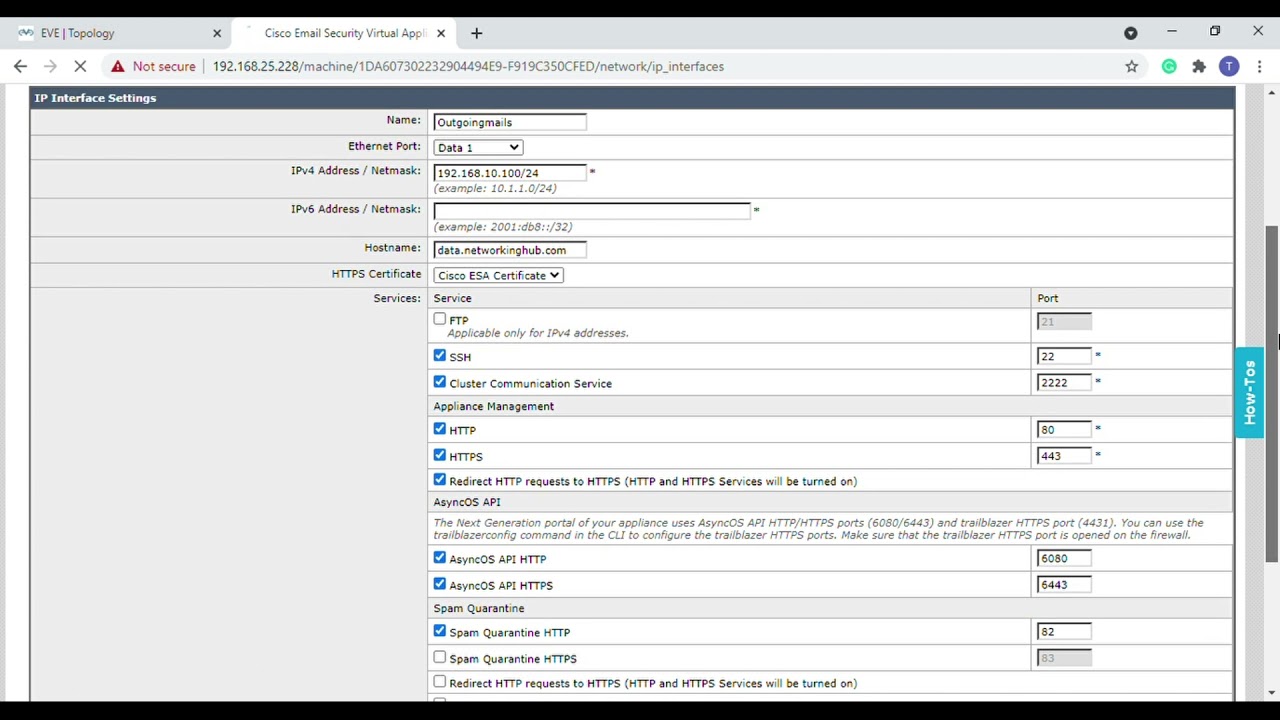Click the HTTP port field showing 80
The height and width of the screenshot is (720, 1280).
coord(1064,429)
